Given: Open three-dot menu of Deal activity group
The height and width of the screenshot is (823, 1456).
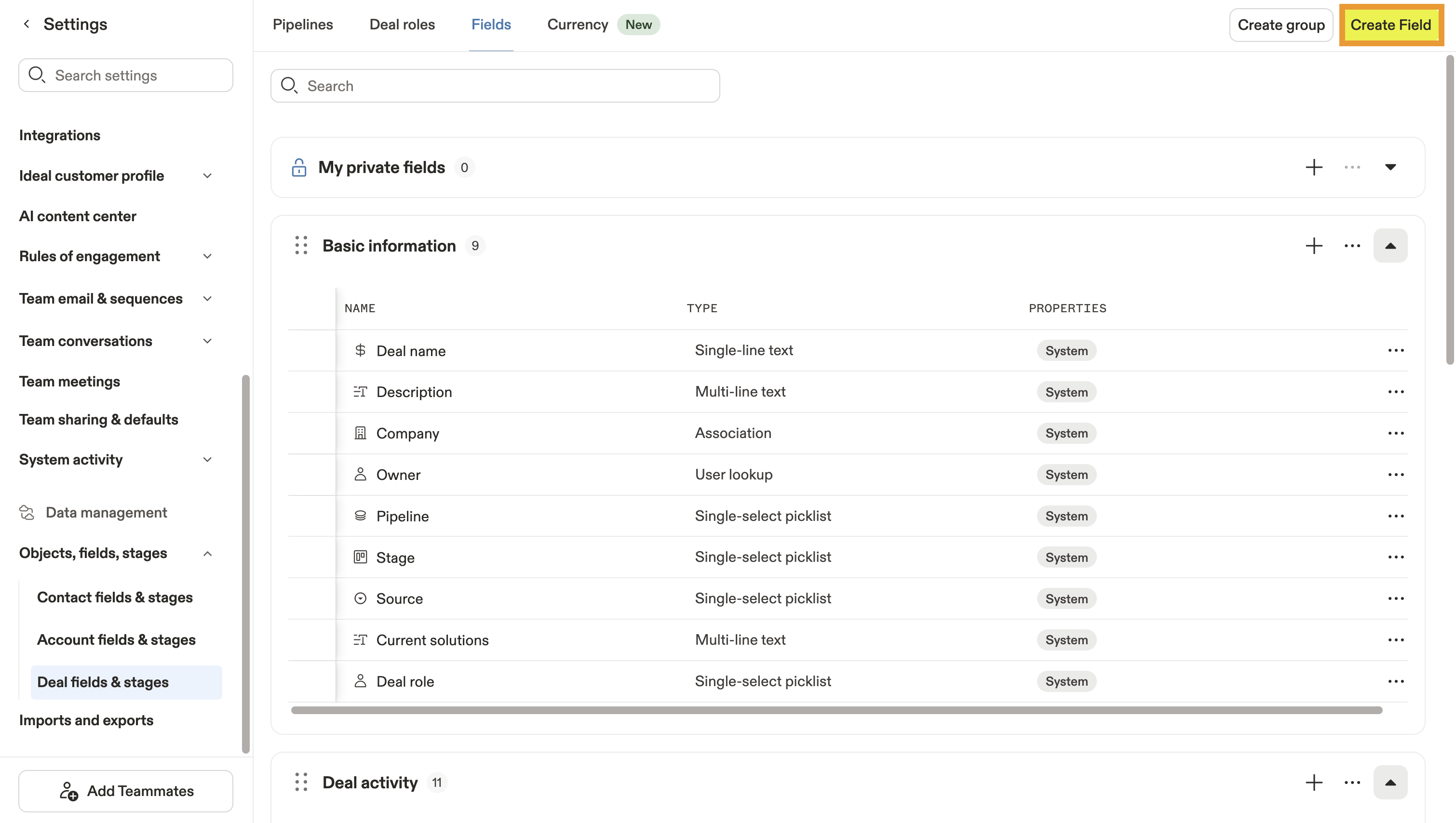Looking at the screenshot, I should pyautogui.click(x=1352, y=783).
